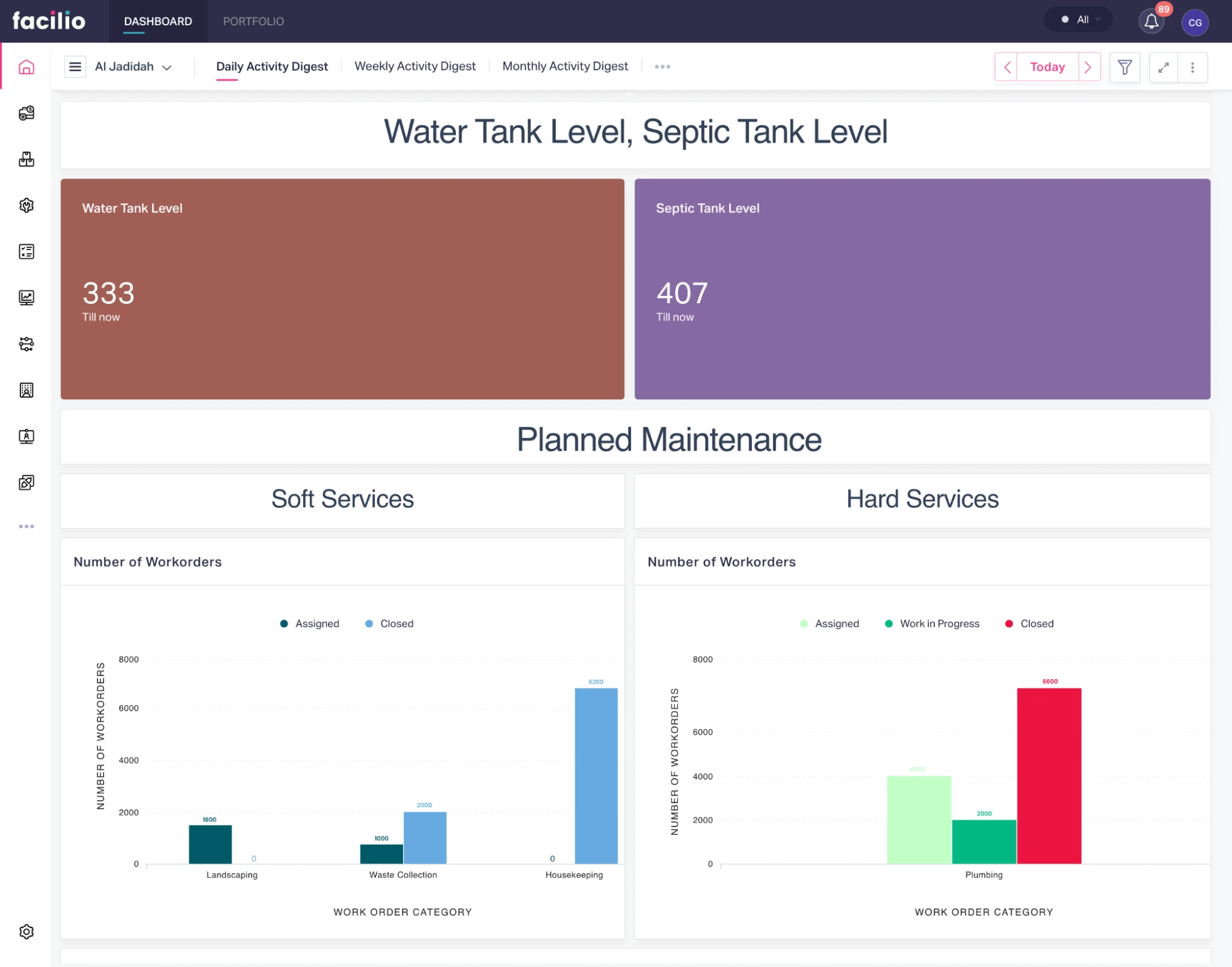Click the hamburger menu beside Al Jadidah
The width and height of the screenshot is (1232, 967).
(75, 67)
